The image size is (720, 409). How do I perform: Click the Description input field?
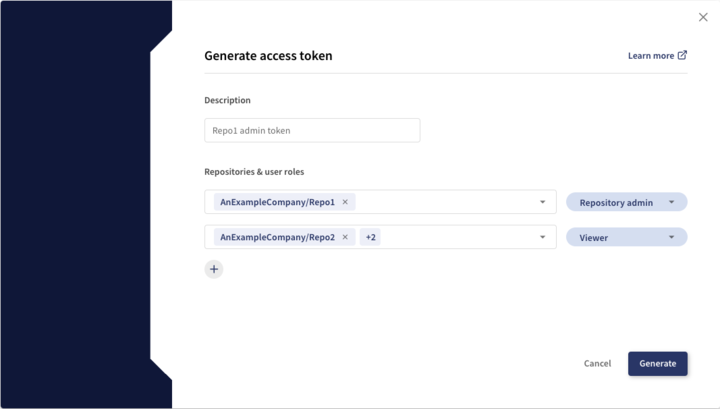pos(312,130)
